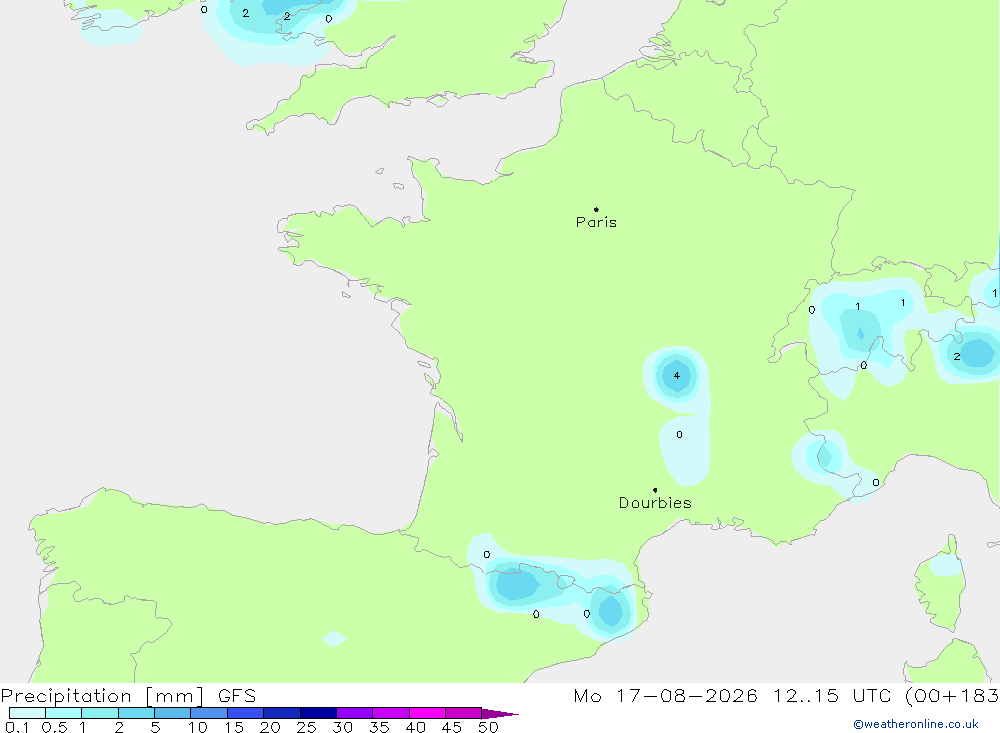Viewport: 1000px width, 733px height.
Task: Pick the 0.1–0.5 mm legend swatch
Action: pyautogui.click(x=27, y=713)
